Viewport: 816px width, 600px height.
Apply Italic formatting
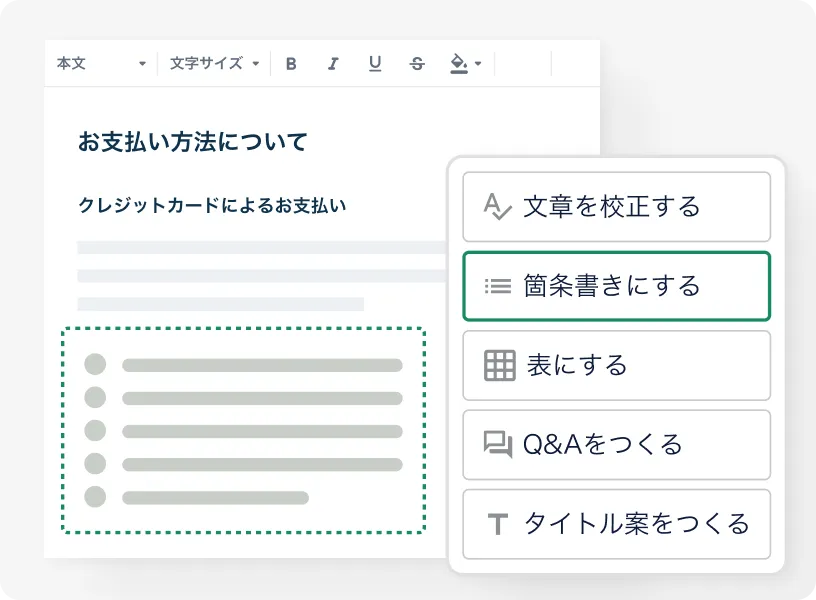pyautogui.click(x=333, y=64)
